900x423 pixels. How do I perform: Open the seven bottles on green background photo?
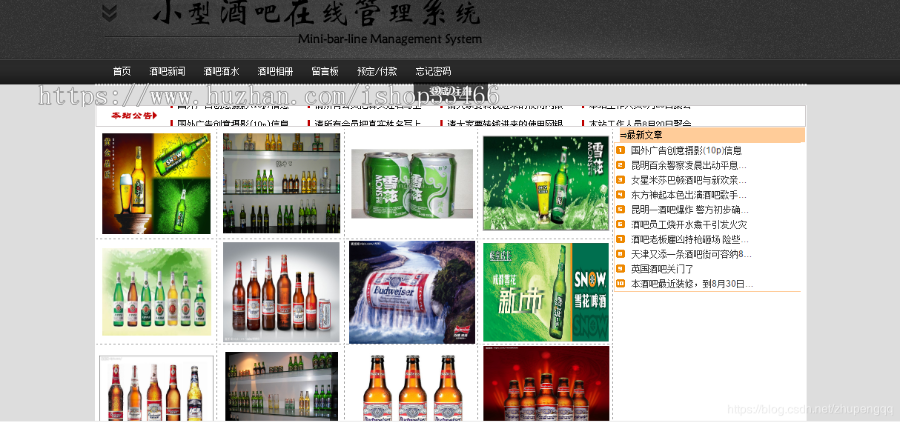click(157, 292)
